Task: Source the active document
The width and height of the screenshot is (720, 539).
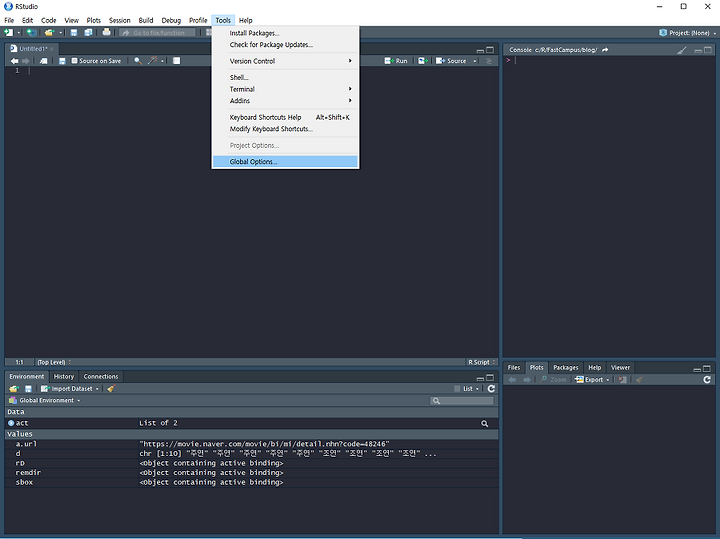Action: pos(450,61)
